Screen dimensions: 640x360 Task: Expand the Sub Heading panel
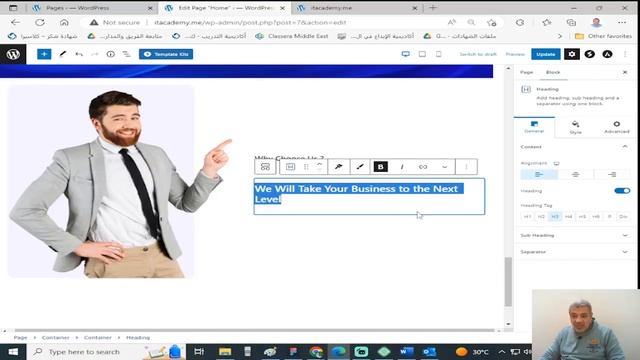click(576, 236)
